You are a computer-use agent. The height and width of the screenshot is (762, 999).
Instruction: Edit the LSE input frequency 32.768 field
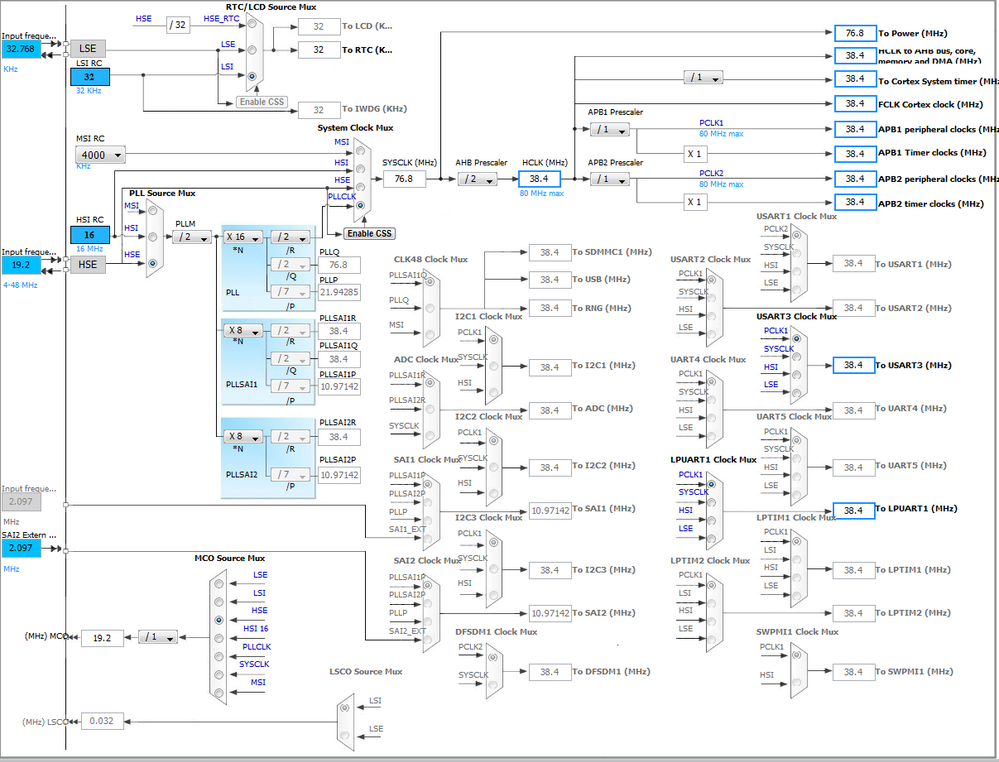point(20,48)
